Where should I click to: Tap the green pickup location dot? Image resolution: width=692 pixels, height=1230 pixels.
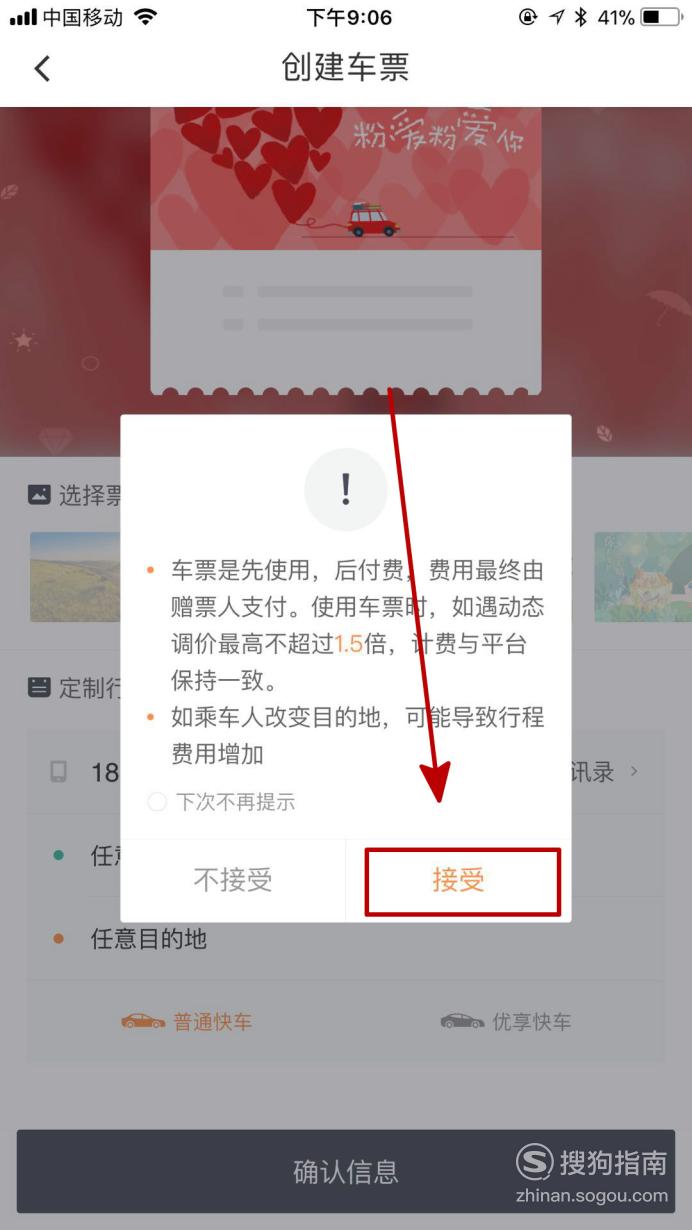[58, 856]
